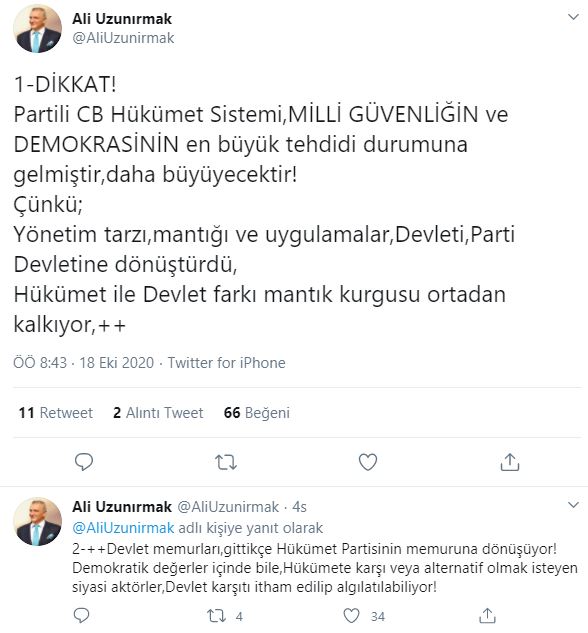Open Ali Uzunırmak name on the reply
The height and width of the screenshot is (633, 588).
(x=122, y=507)
